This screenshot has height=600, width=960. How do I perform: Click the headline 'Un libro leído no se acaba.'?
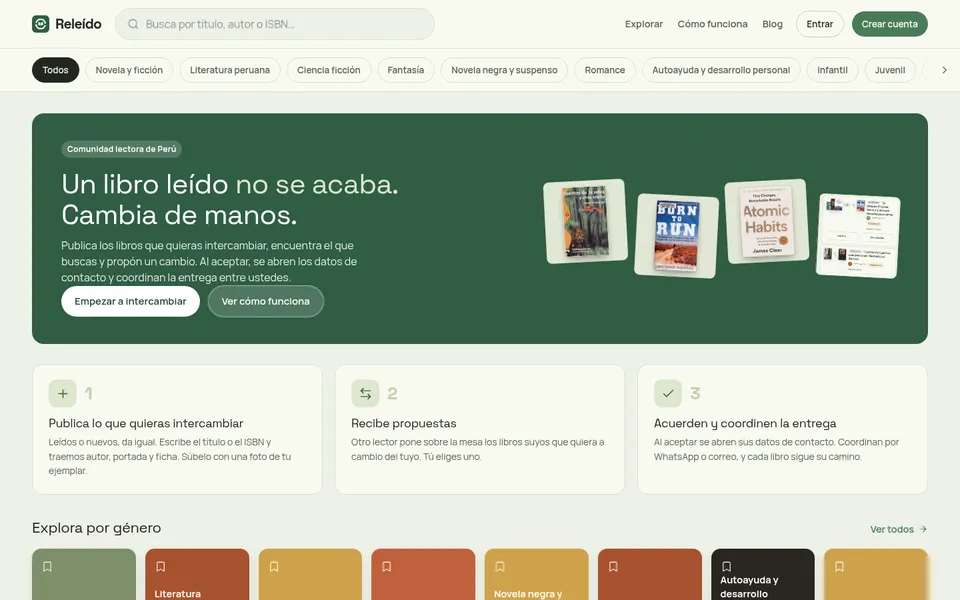pyautogui.click(x=230, y=184)
